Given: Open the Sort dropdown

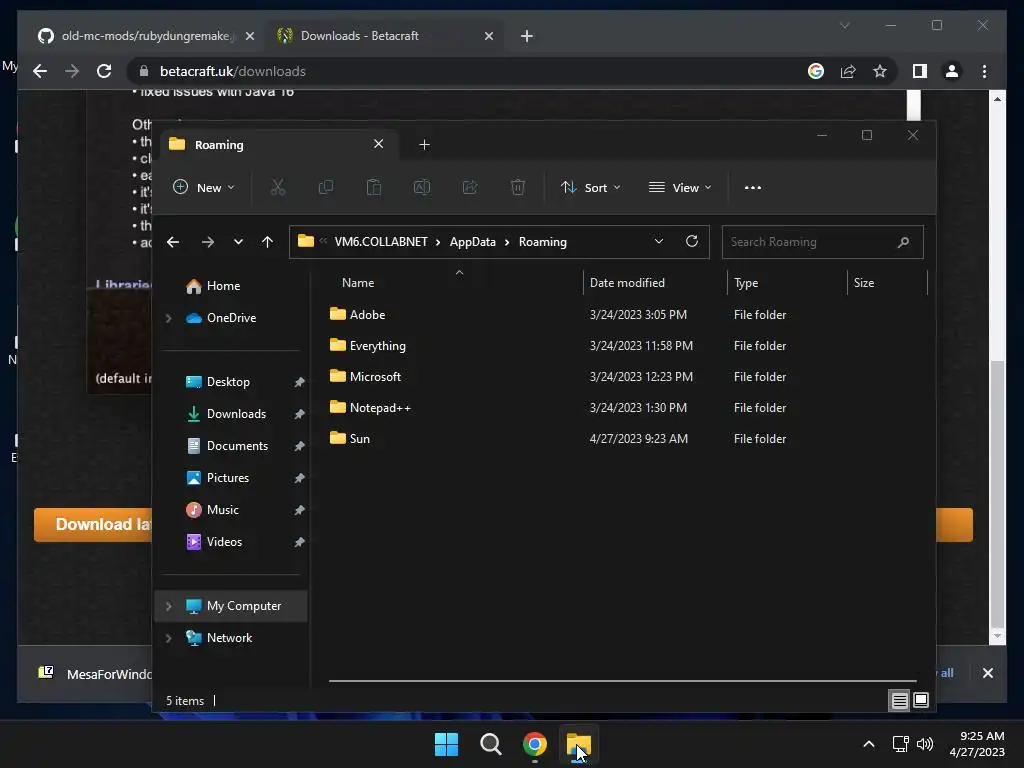Looking at the screenshot, I should point(590,187).
